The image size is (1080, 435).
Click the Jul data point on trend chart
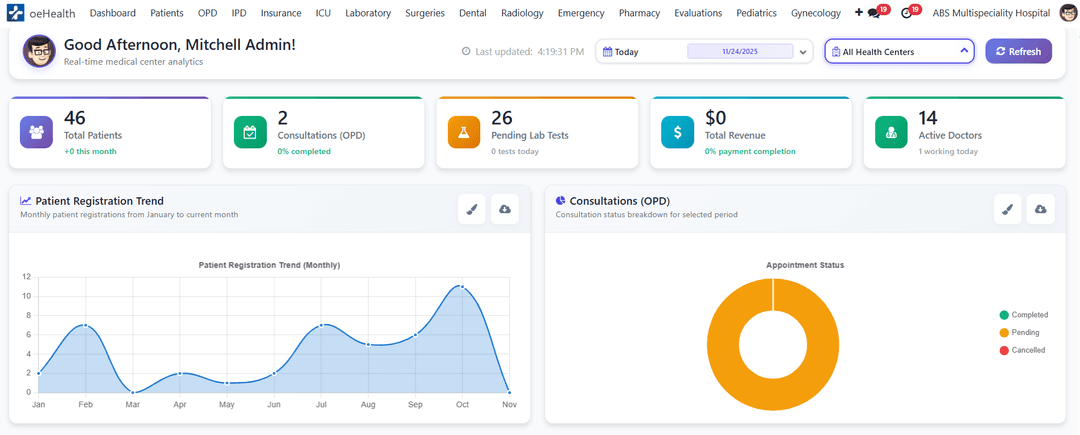(x=321, y=325)
